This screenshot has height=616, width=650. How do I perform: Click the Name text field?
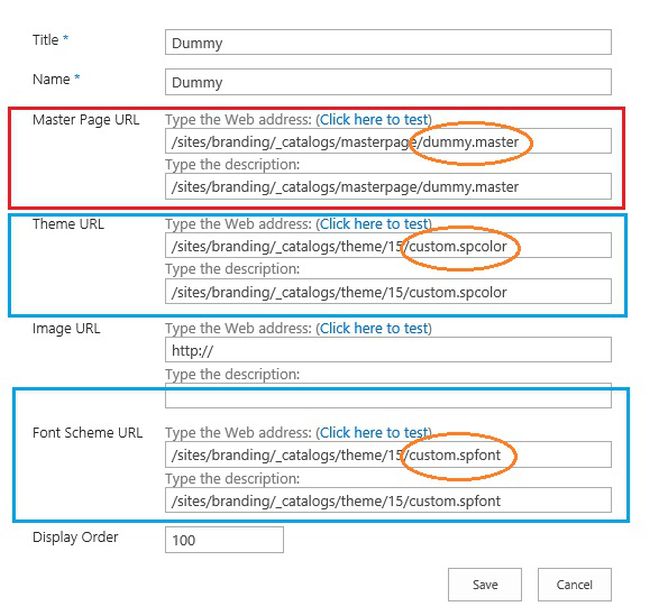pos(387,82)
